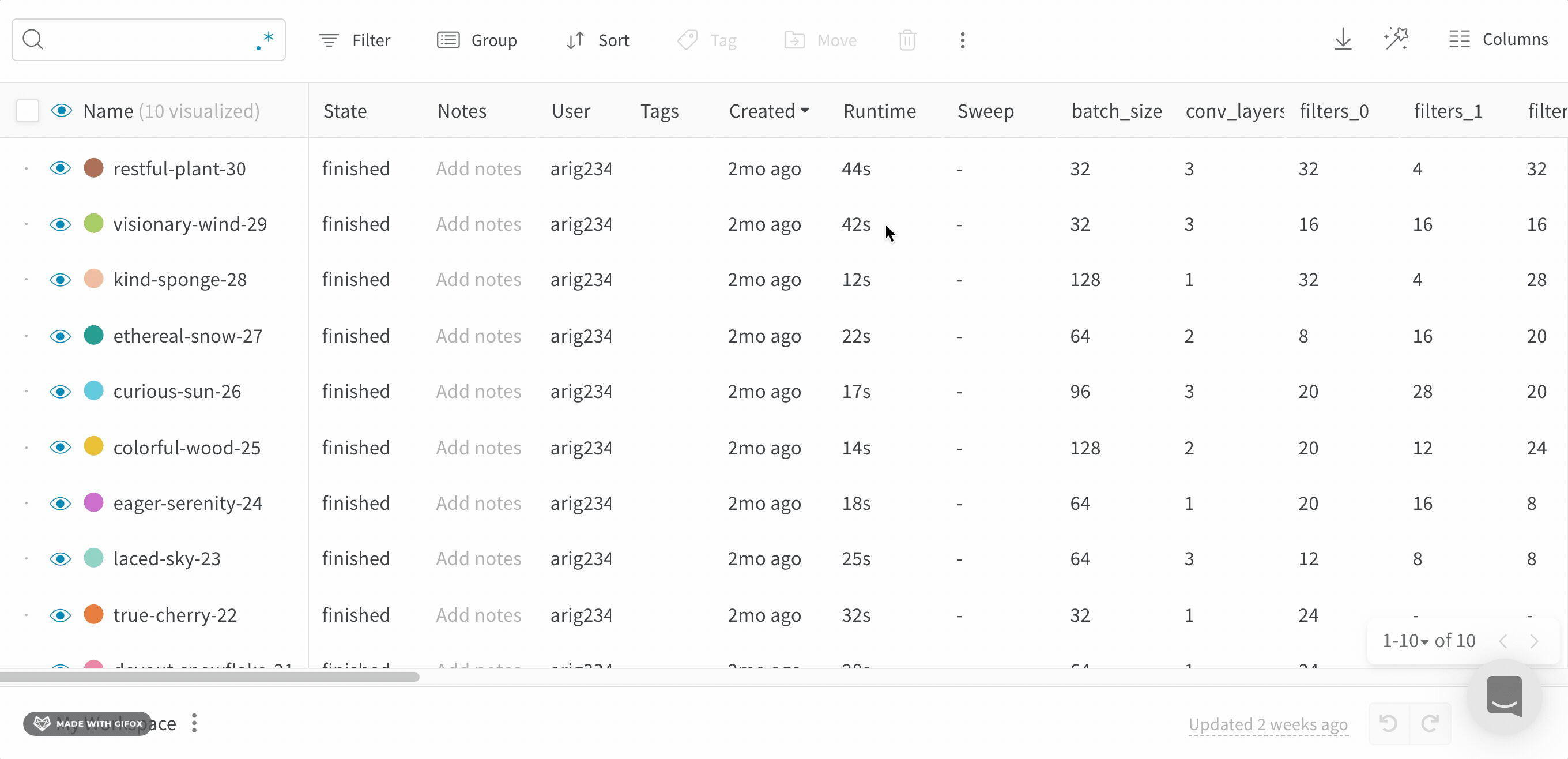1568x759 pixels.
Task: Toggle the regex search icon
Action: pyautogui.click(x=265, y=40)
